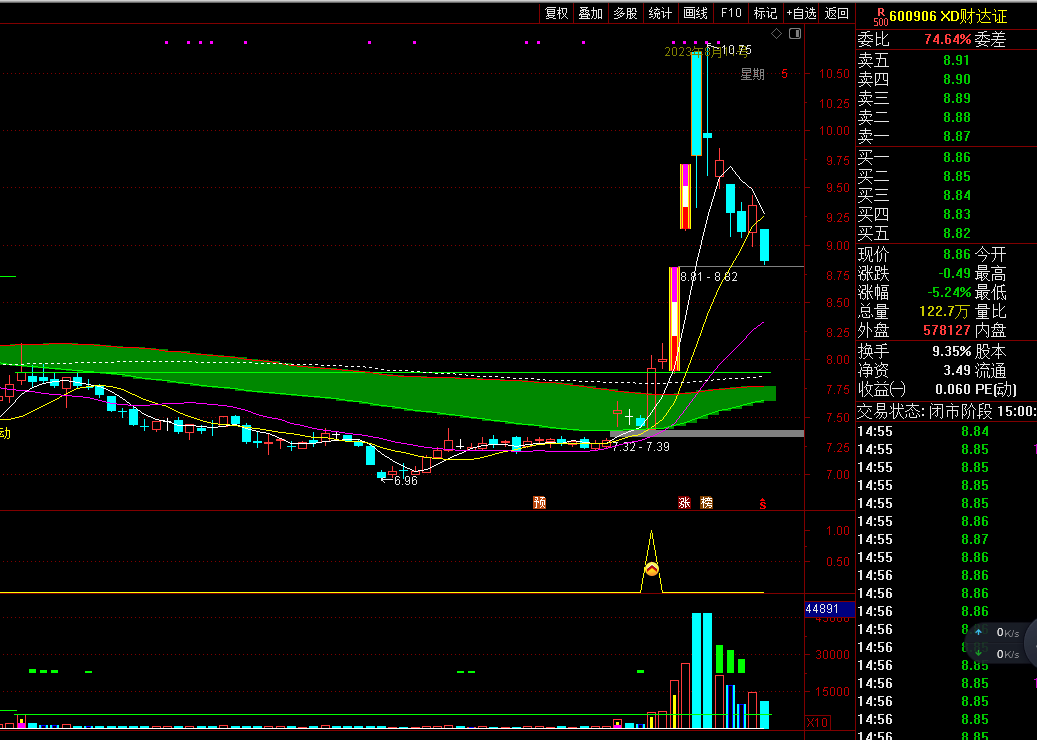Click the download speed arrow in network widget

pos(978,653)
